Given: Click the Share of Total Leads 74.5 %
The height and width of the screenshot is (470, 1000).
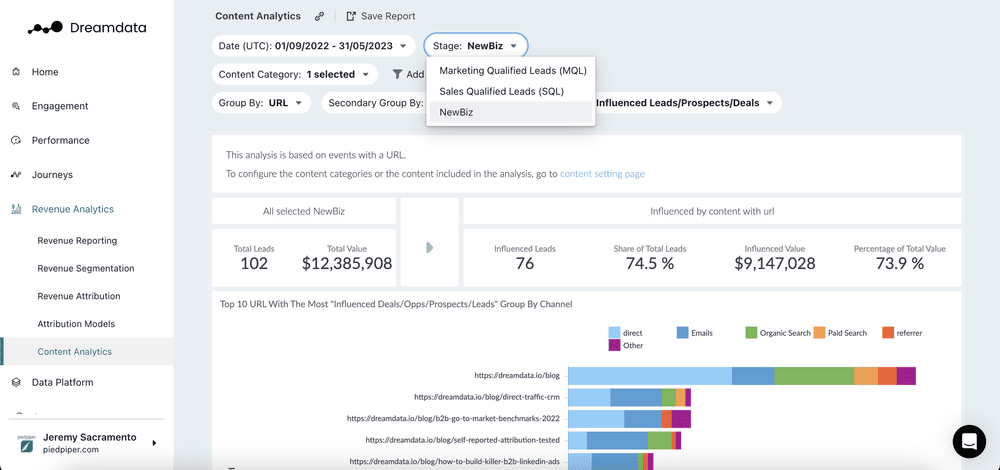Looking at the screenshot, I should (x=649, y=263).
